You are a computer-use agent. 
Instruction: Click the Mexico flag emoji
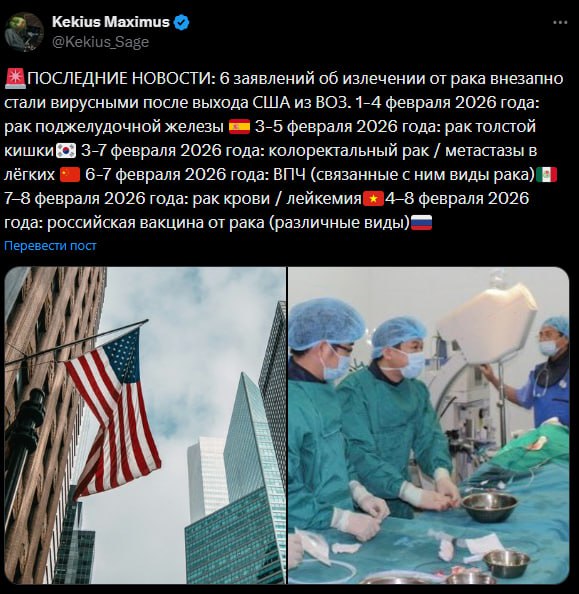tap(546, 175)
